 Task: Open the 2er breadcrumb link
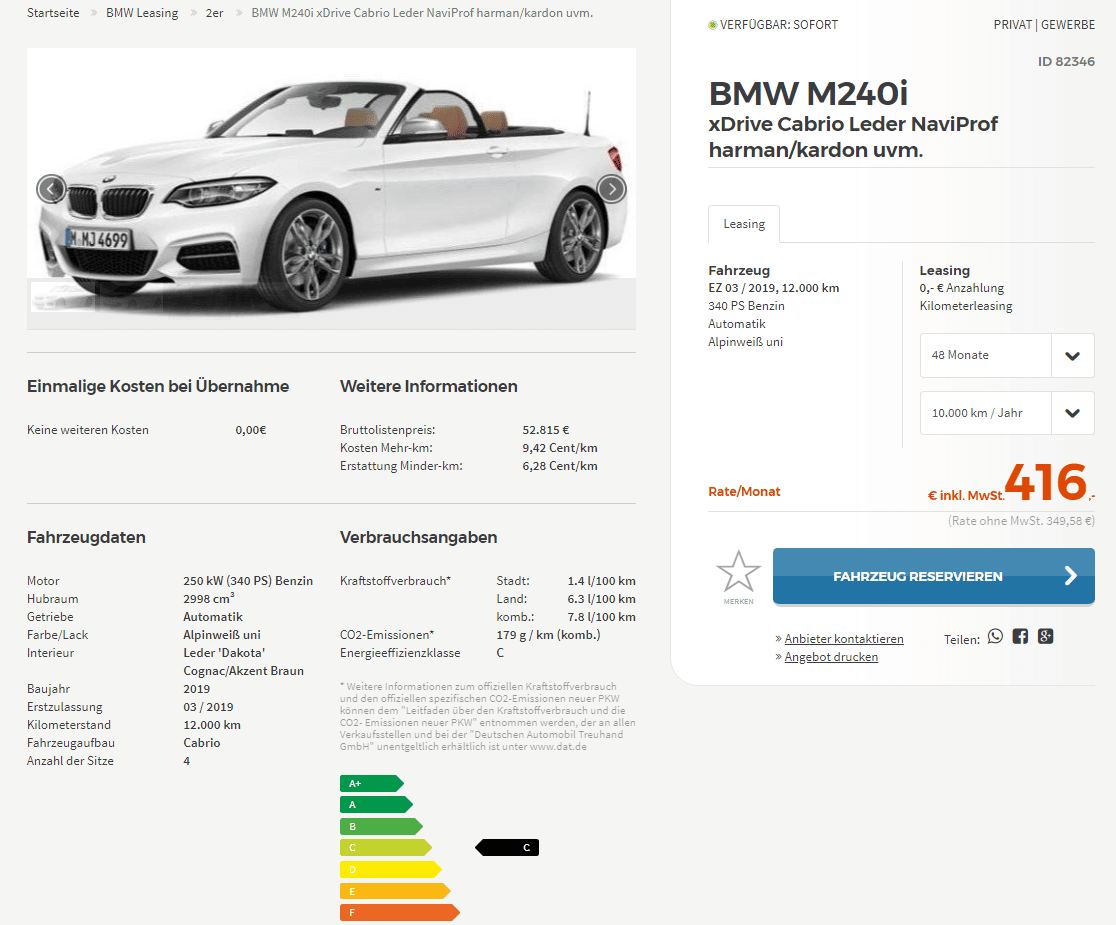coord(214,13)
